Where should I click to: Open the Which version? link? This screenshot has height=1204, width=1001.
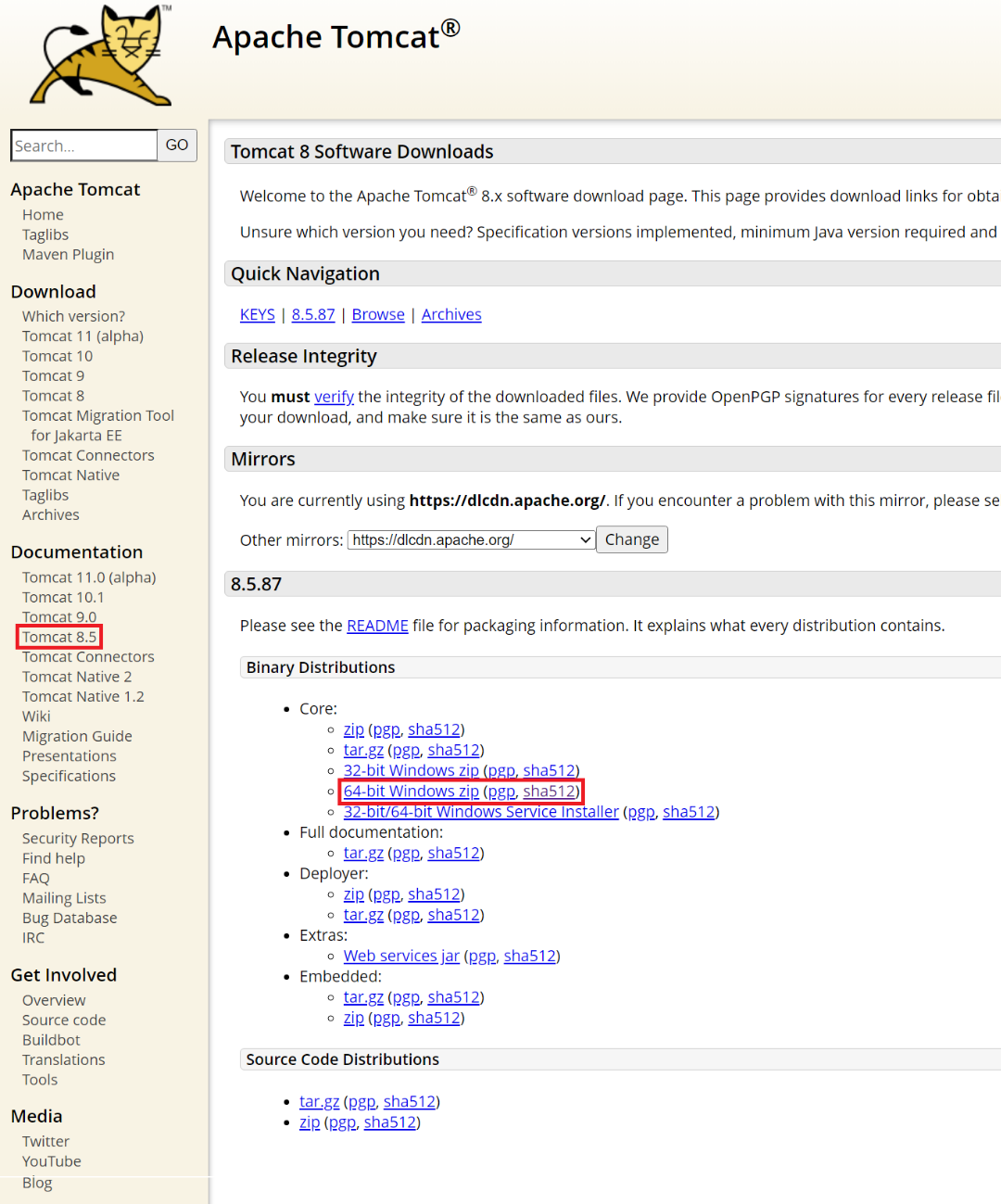(73, 317)
